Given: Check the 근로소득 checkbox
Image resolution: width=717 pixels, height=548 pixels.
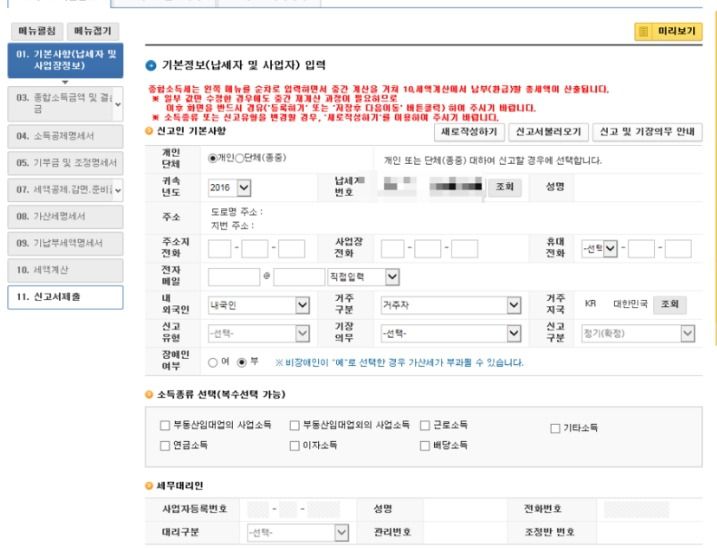Looking at the screenshot, I should point(425,425).
